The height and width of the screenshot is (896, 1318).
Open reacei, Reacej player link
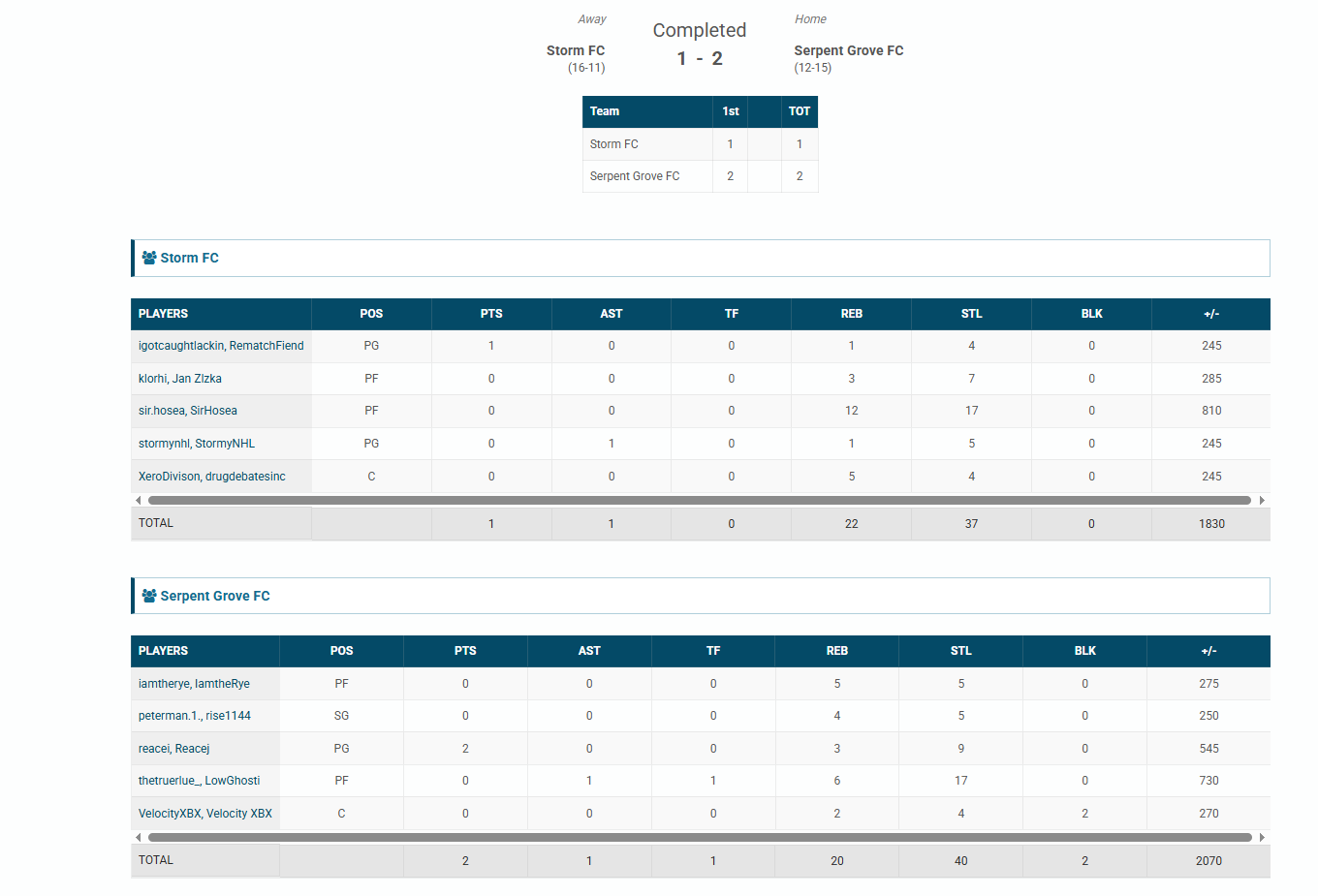[x=174, y=749]
